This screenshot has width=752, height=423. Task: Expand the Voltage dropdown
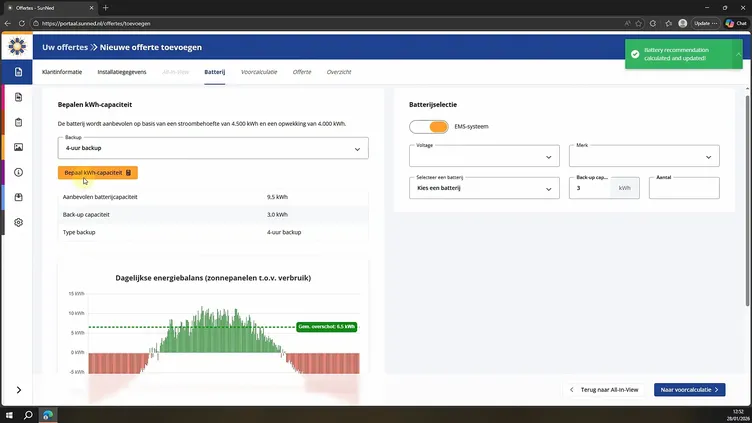[x=484, y=157]
